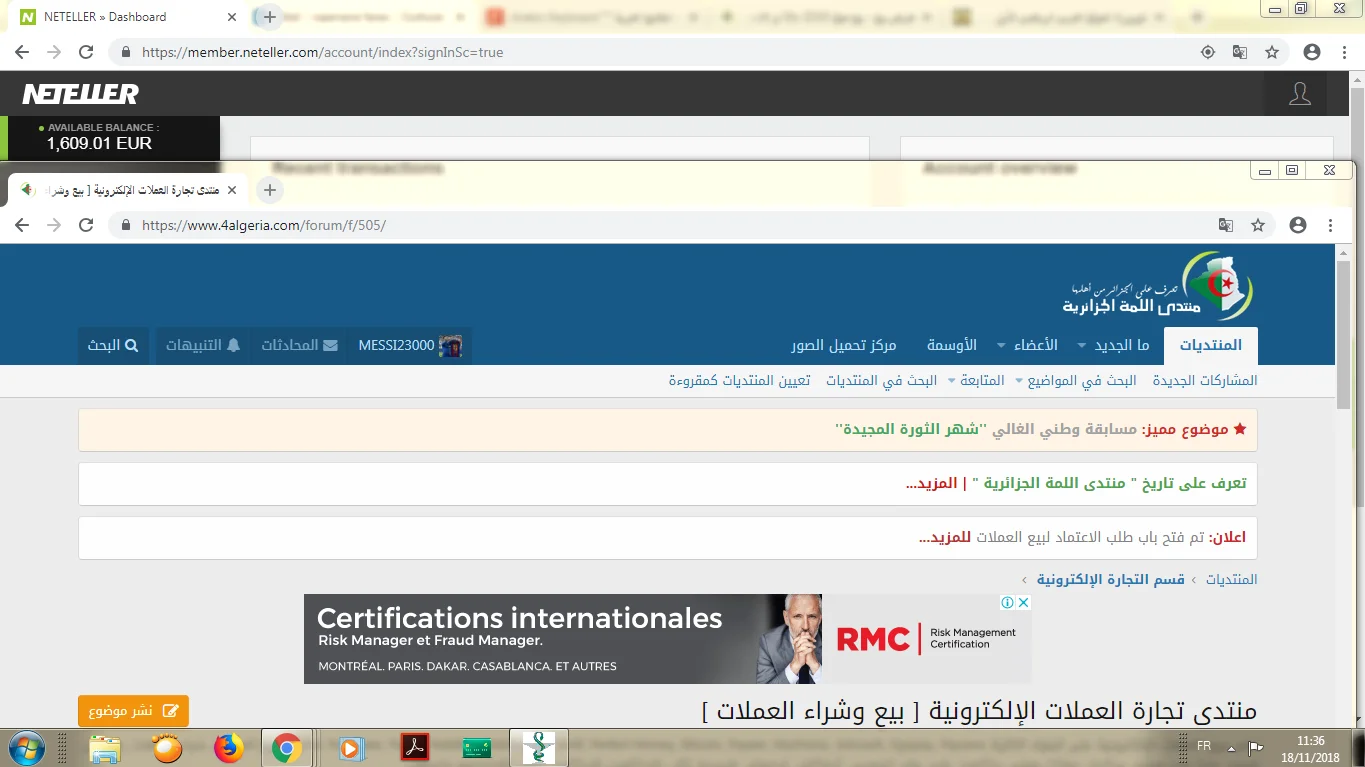Expand the ما الجديد dropdown arrow

[x=1081, y=346]
